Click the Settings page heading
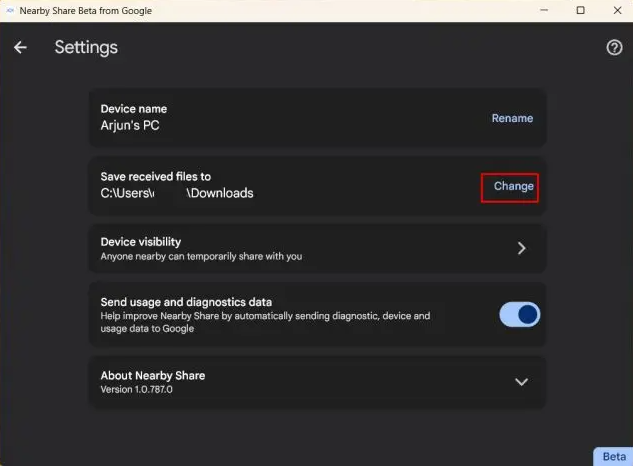The height and width of the screenshot is (466, 633). (86, 48)
